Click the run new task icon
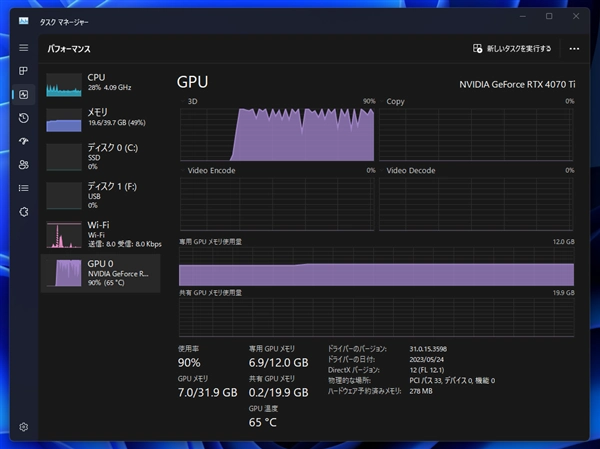This screenshot has width=600, height=449. click(x=477, y=49)
